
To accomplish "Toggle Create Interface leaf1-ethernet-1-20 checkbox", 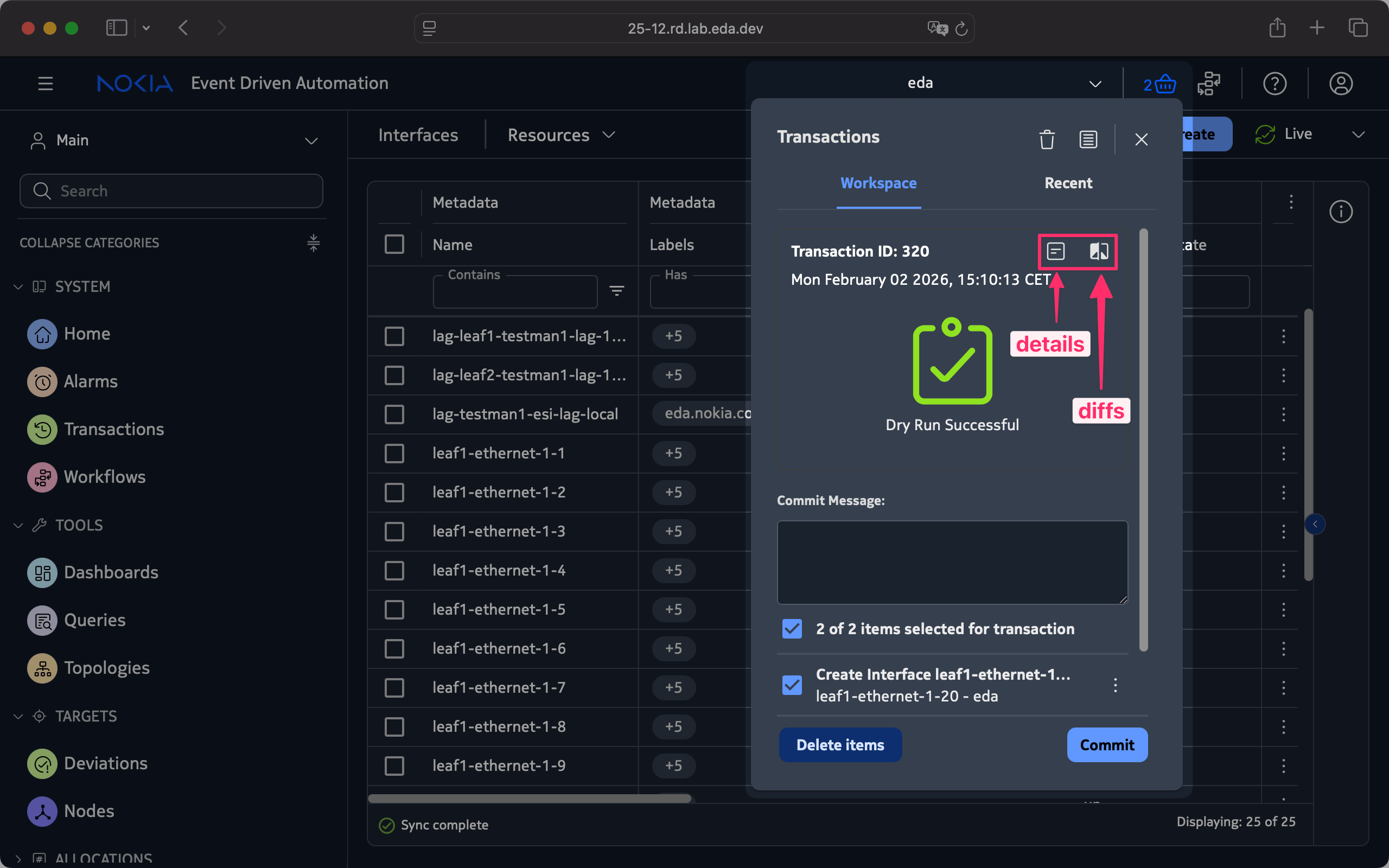I will [x=792, y=684].
